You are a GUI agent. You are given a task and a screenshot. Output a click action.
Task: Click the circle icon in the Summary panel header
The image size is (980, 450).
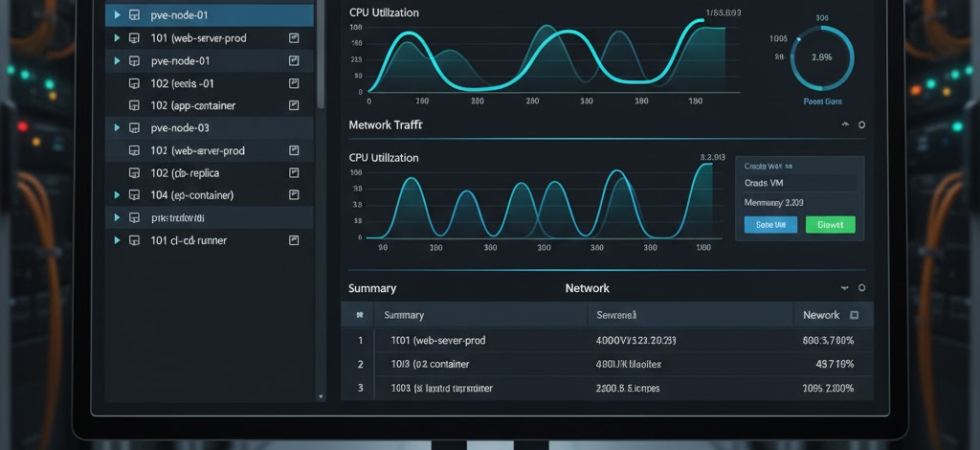[x=862, y=288]
